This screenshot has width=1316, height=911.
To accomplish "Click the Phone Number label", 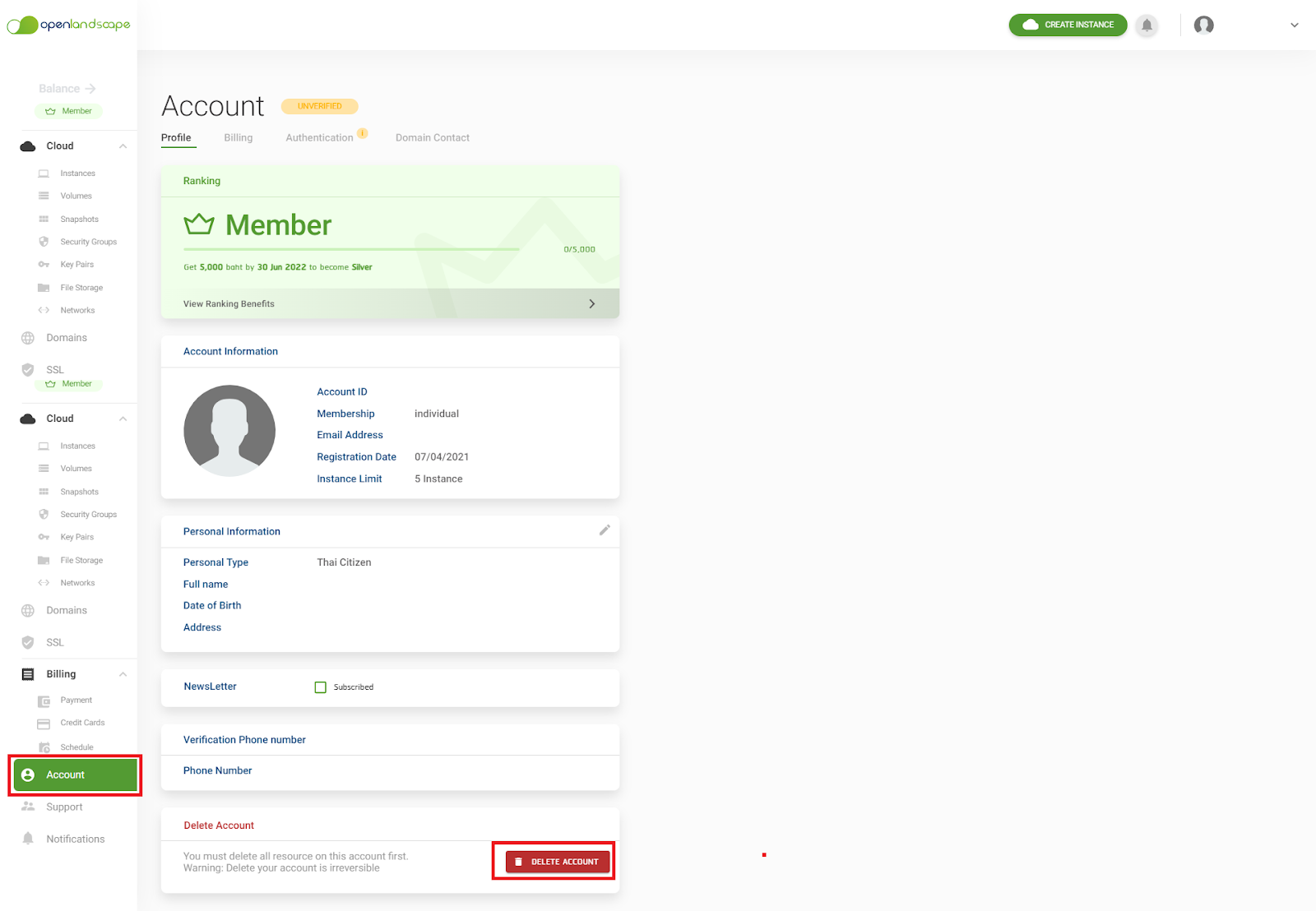I will coord(217,770).
